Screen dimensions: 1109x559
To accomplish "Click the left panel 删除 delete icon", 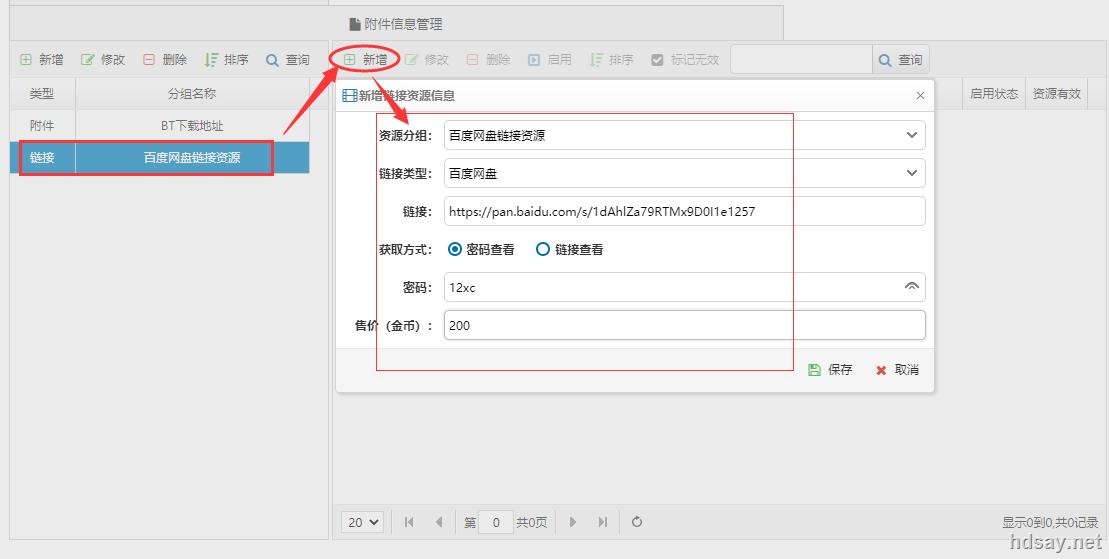I will point(149,60).
